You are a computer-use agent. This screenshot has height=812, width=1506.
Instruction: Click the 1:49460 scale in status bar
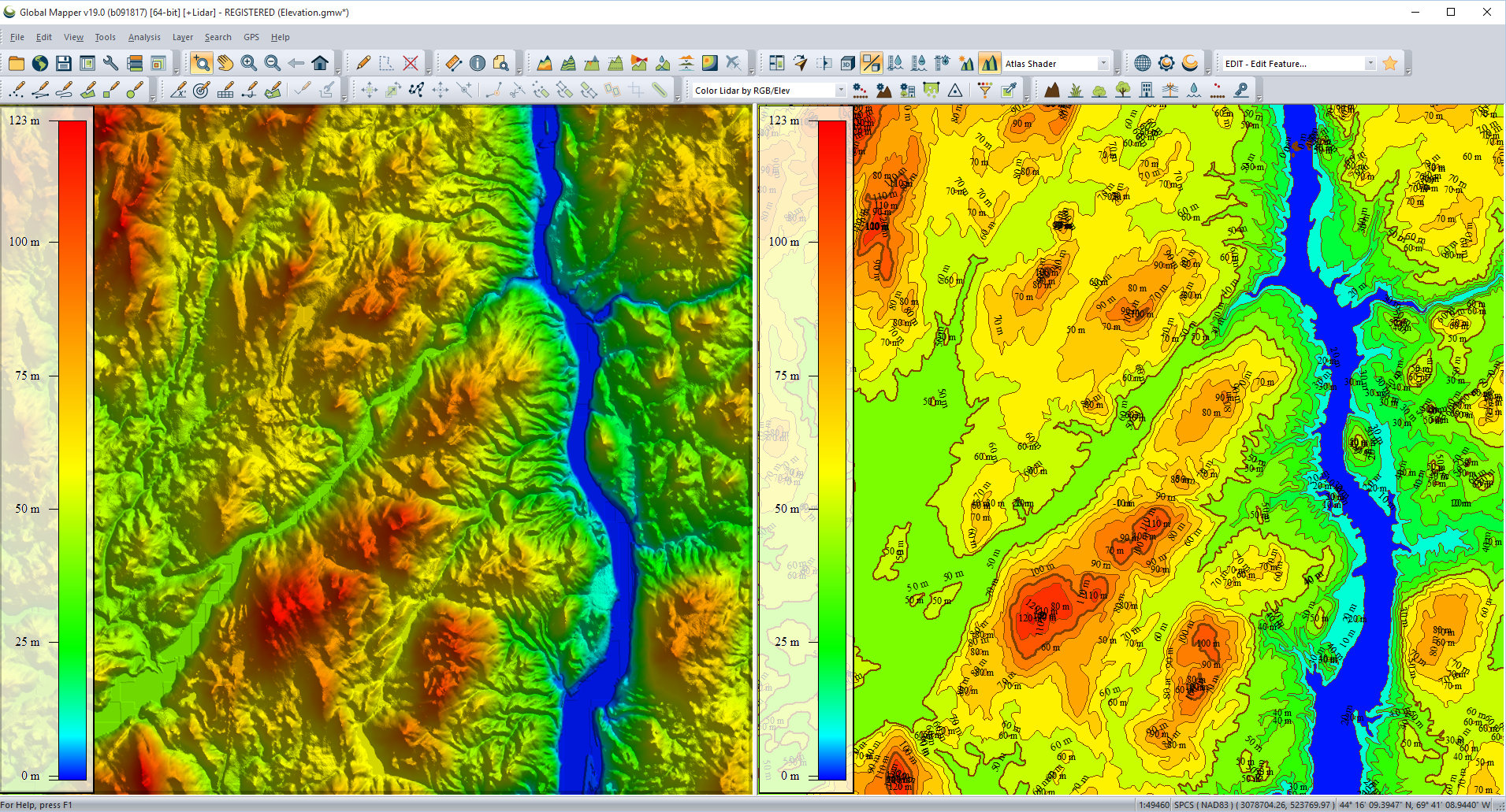coord(1154,805)
